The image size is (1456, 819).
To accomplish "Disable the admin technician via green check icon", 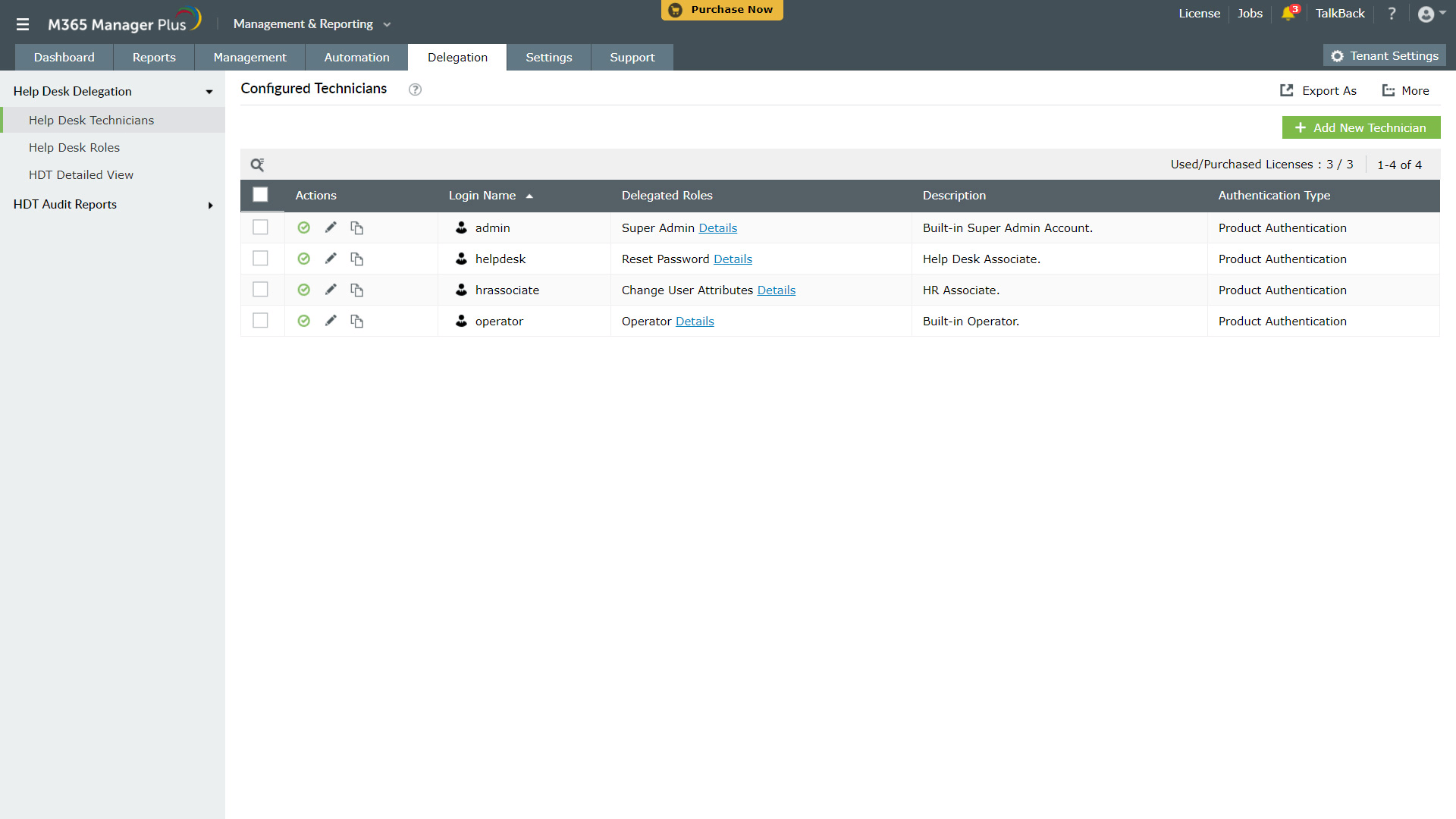I will pos(303,227).
